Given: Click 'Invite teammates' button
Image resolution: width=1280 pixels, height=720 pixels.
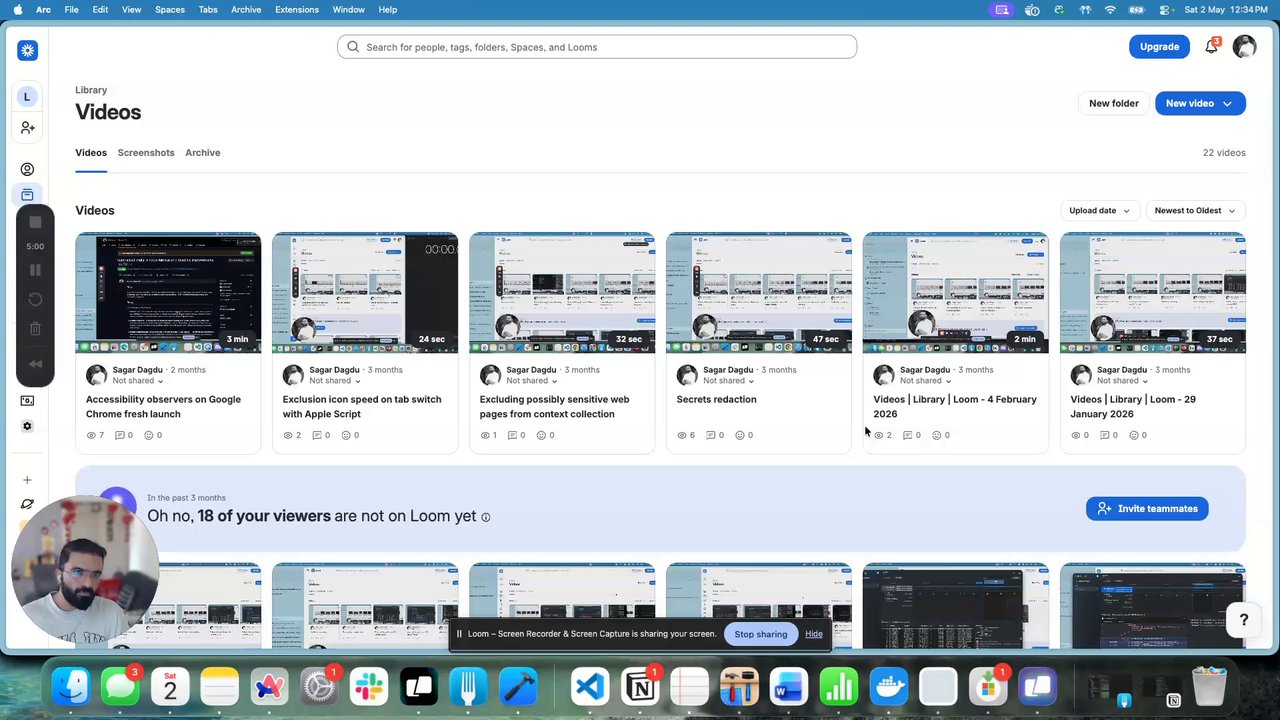Looking at the screenshot, I should pyautogui.click(x=1147, y=509).
